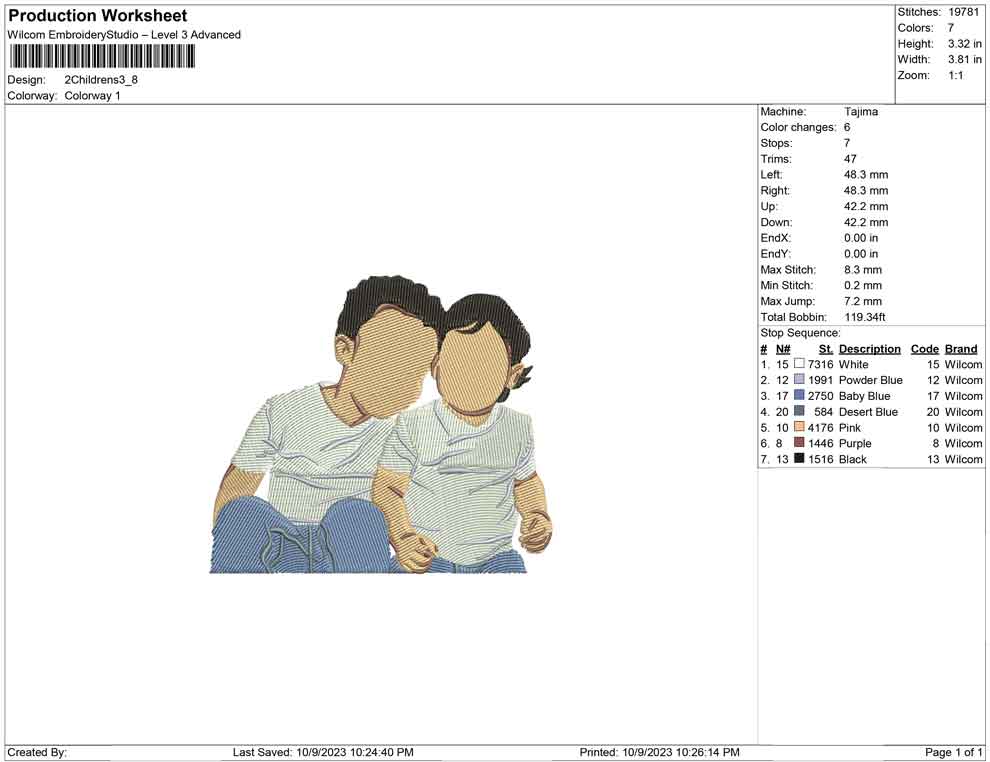Click the Powder Blue color swatch
Image resolution: width=990 pixels, height=762 pixels.
(x=799, y=379)
